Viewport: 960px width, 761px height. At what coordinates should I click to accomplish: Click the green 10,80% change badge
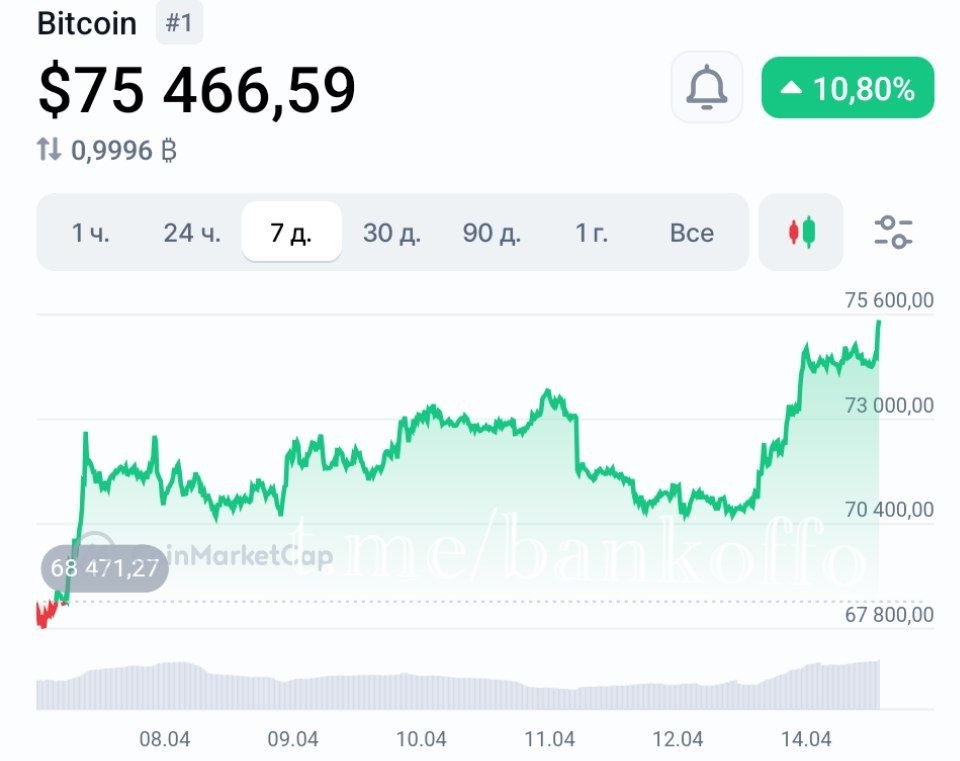pos(847,89)
